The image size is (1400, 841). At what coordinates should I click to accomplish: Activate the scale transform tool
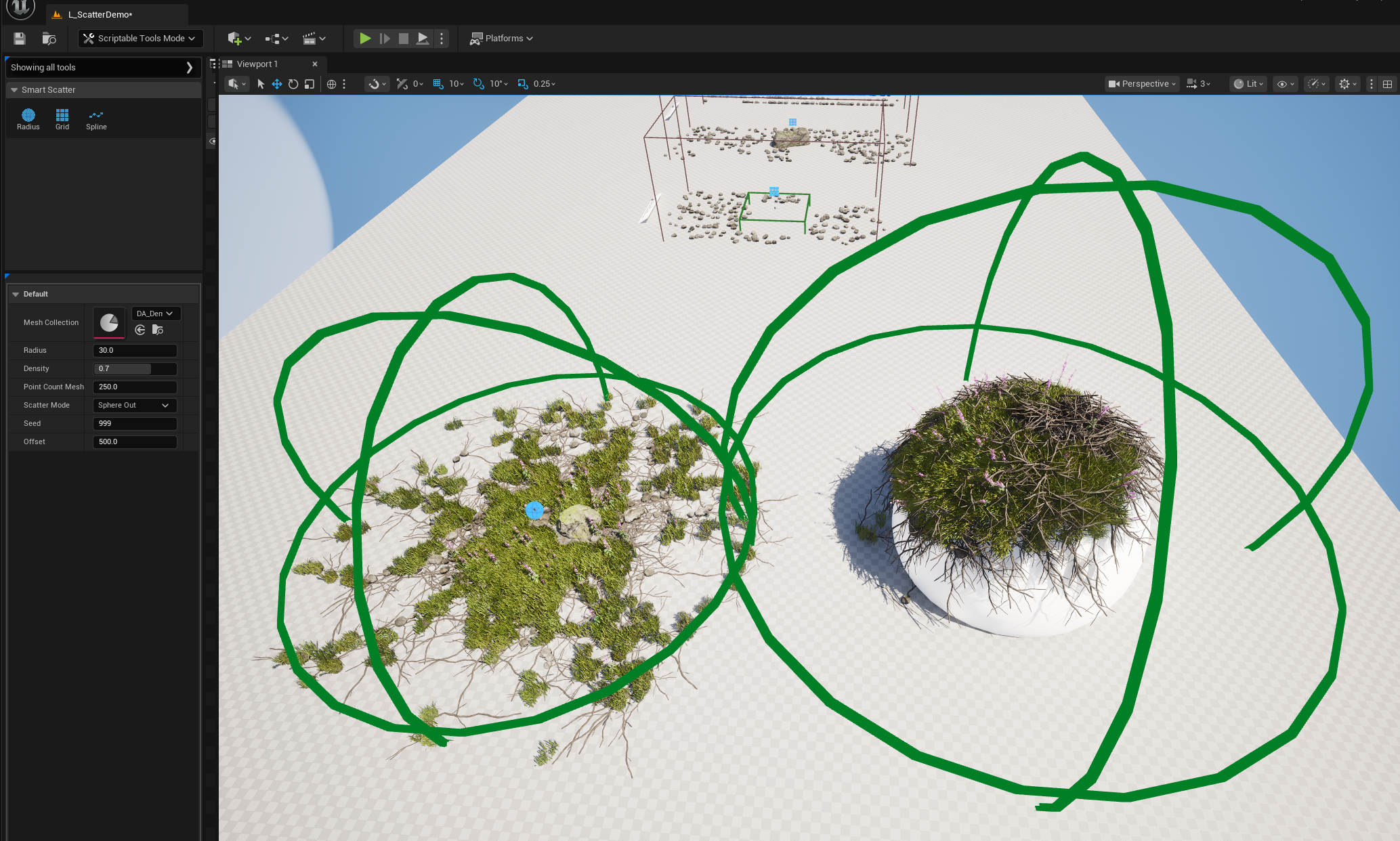pyautogui.click(x=310, y=84)
